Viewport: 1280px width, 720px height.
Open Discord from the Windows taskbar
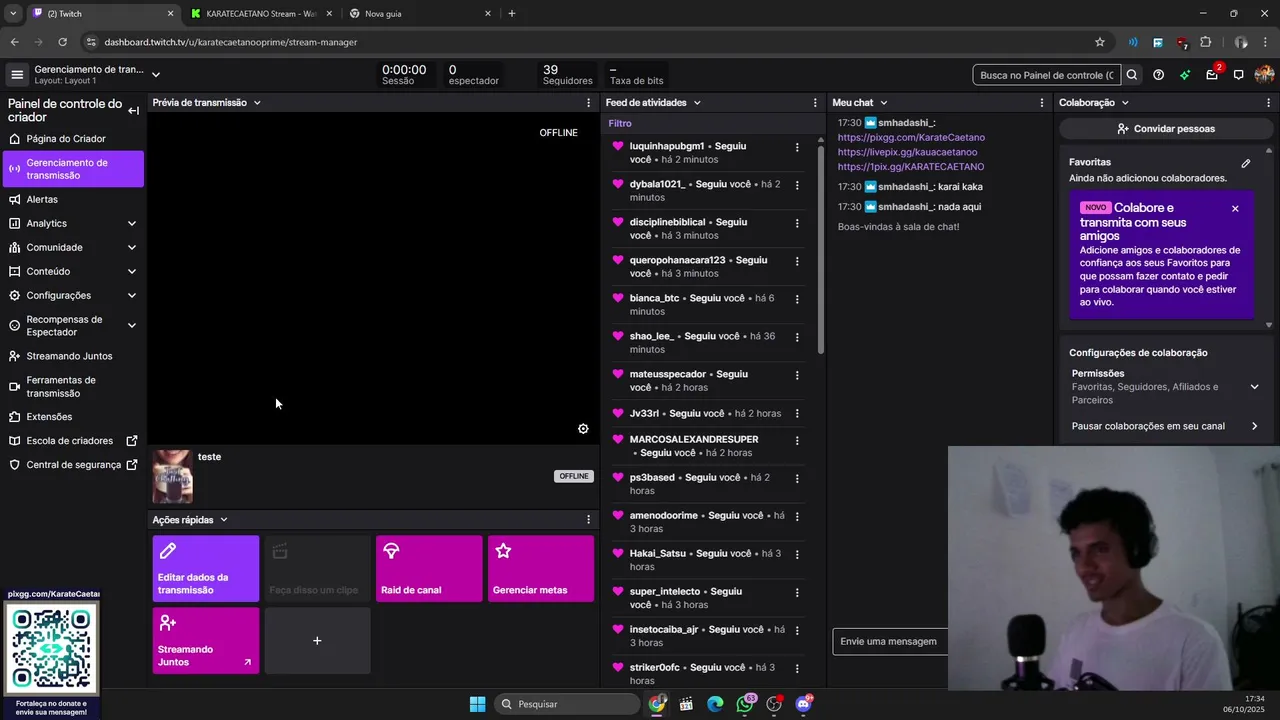[803, 704]
